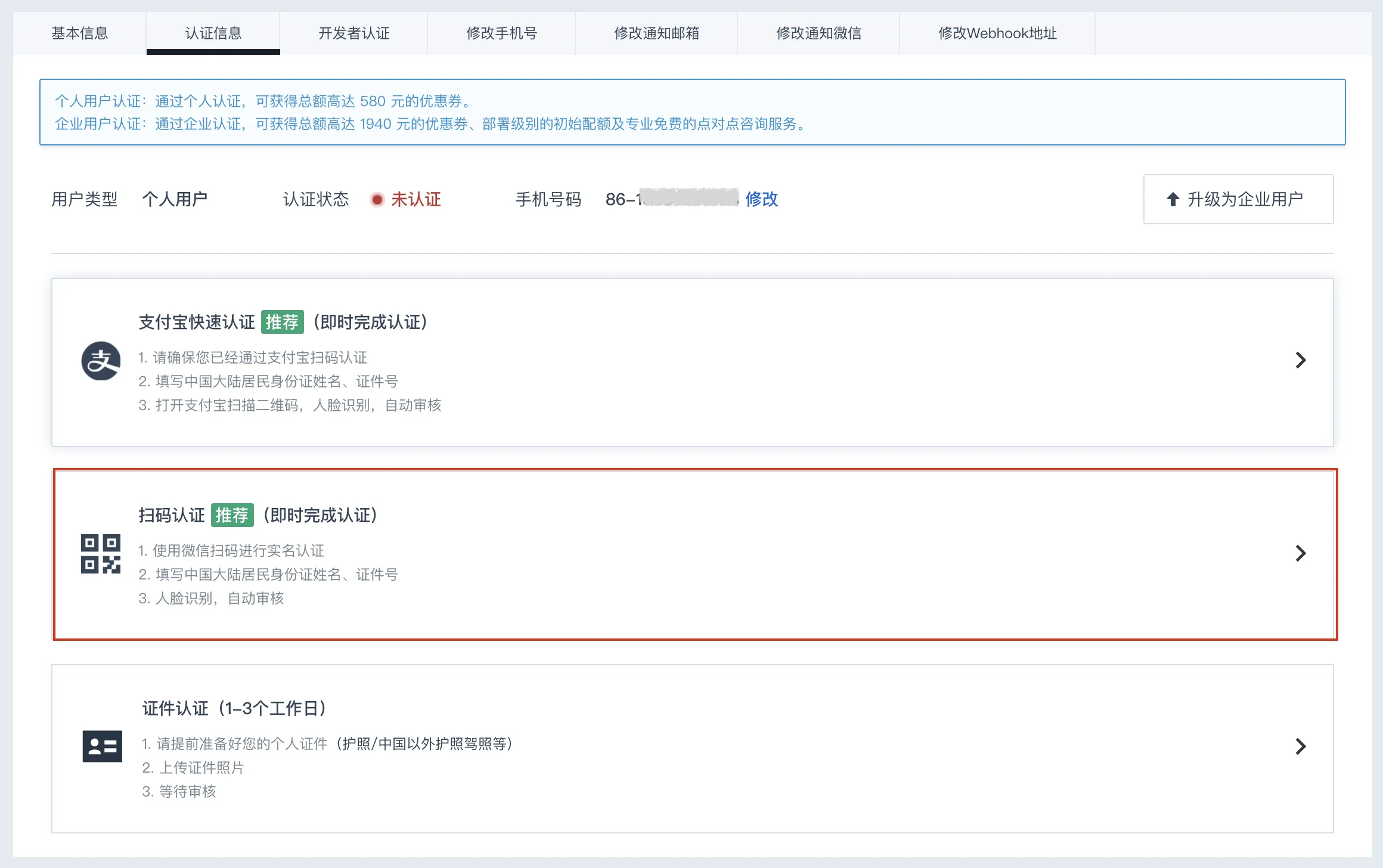
Task: Click 认证状态 label
Action: pyautogui.click(x=316, y=199)
